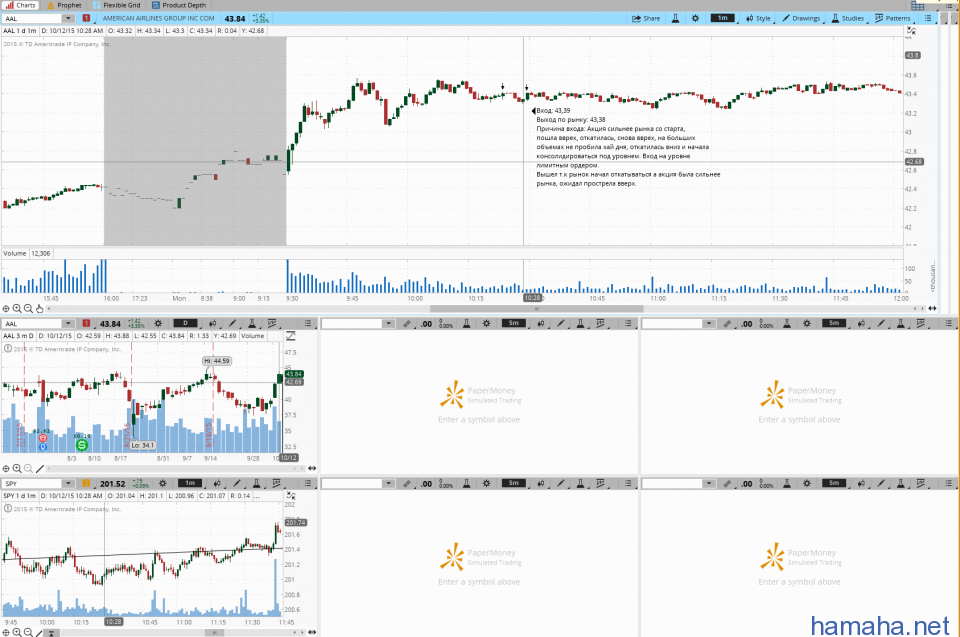Open drawings pencil in the SPY chart toolbar
Image resolution: width=960 pixels, height=637 pixels.
click(237, 484)
